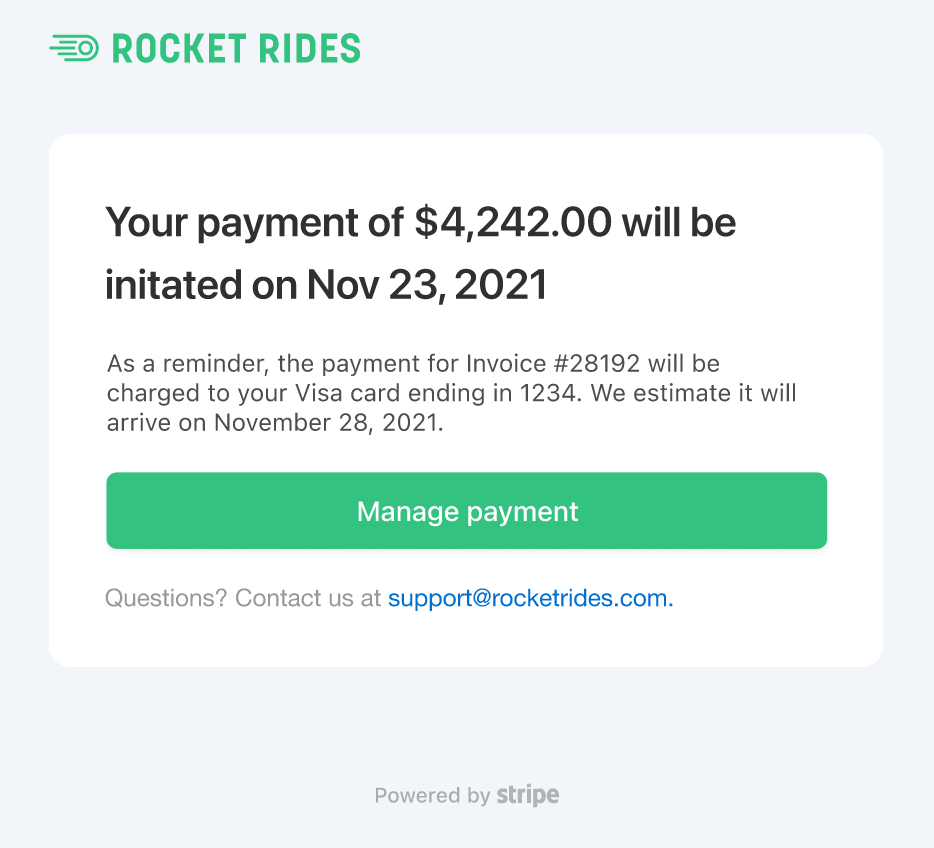Click the word 'initated' in the headline

click(x=173, y=285)
